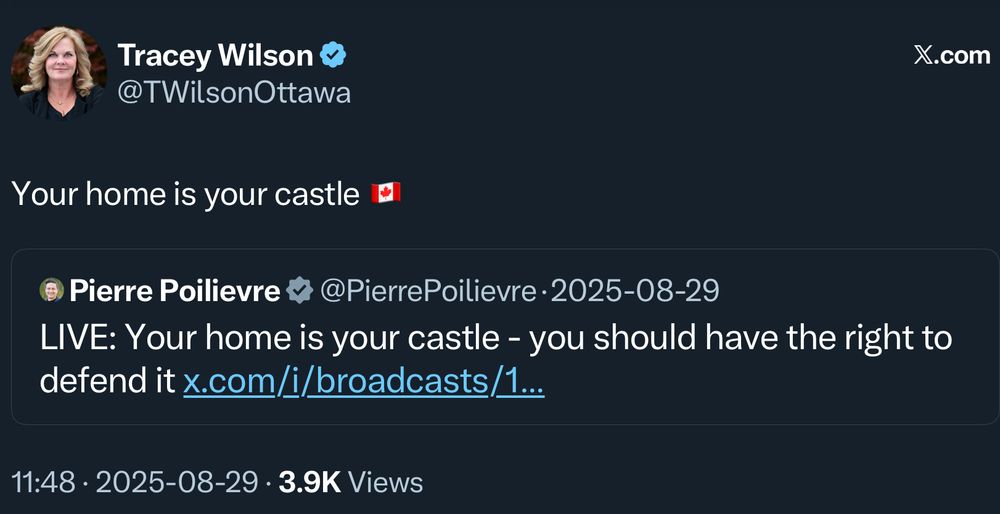Click the bottom 2025-08-29 post date
1000x514 pixels.
(x=175, y=482)
